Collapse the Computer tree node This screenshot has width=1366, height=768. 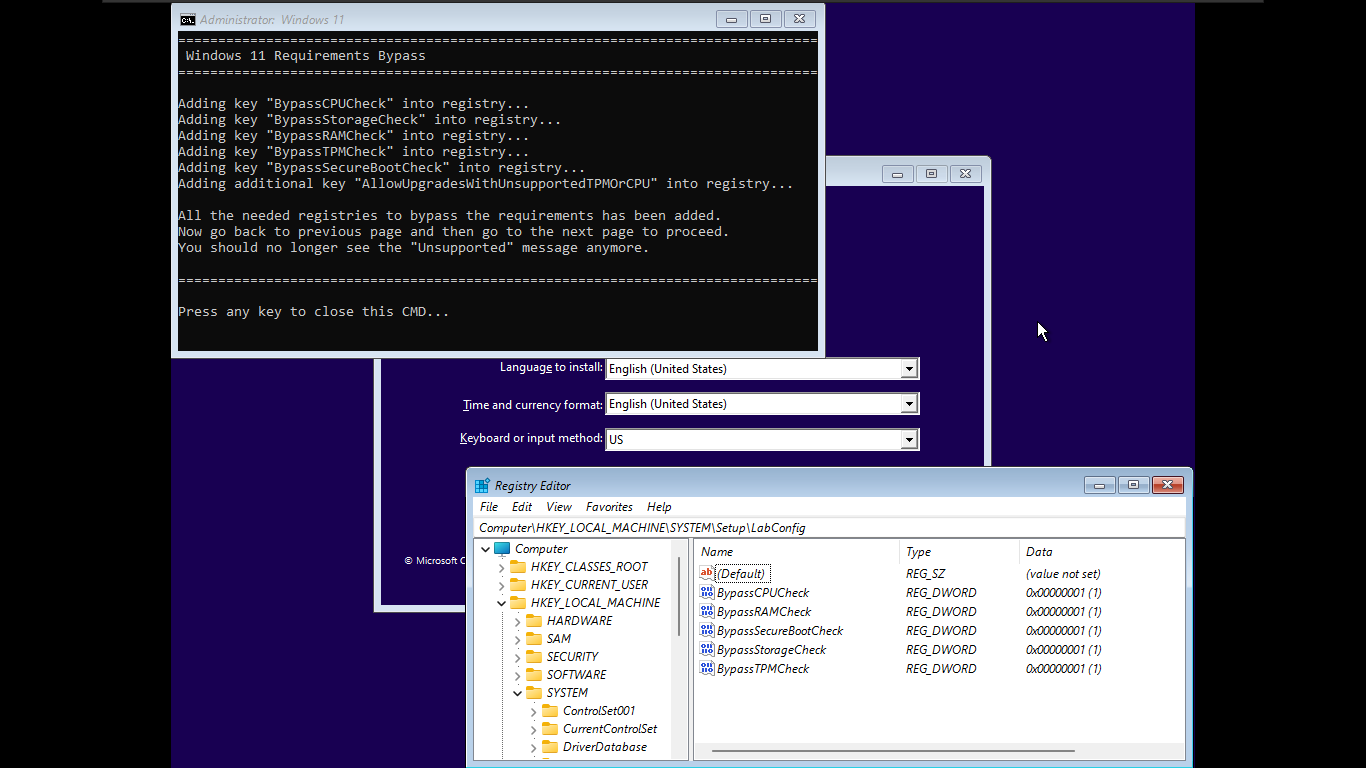coord(486,549)
